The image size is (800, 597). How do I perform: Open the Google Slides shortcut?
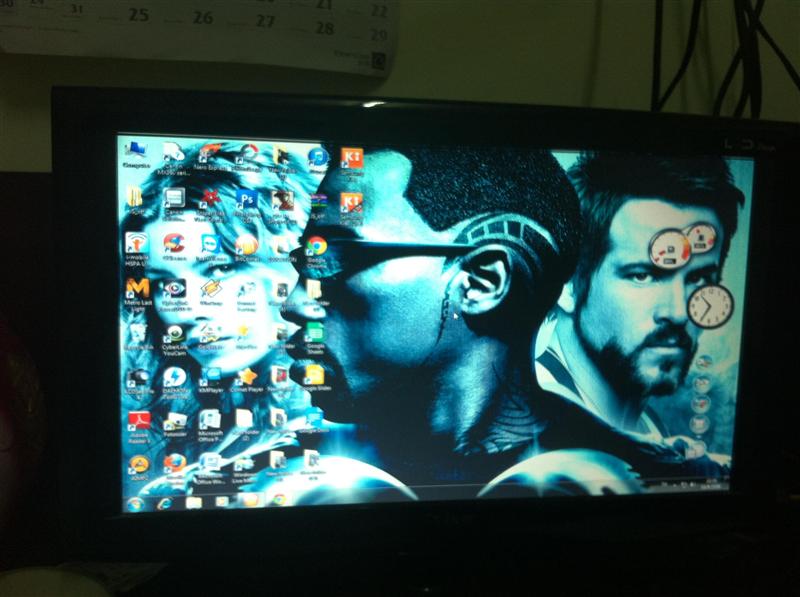[x=316, y=379]
